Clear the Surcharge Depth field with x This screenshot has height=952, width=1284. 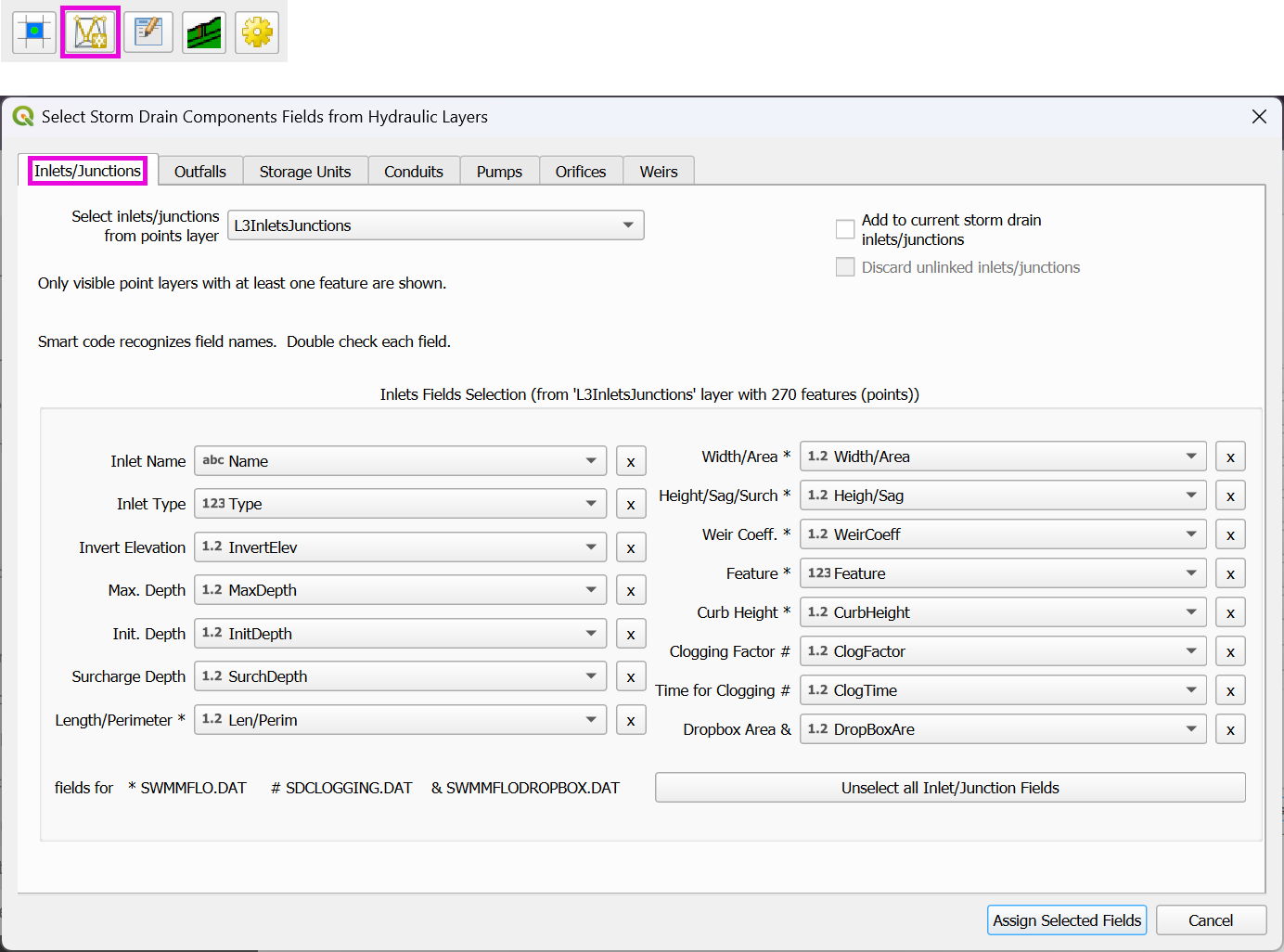pos(631,677)
